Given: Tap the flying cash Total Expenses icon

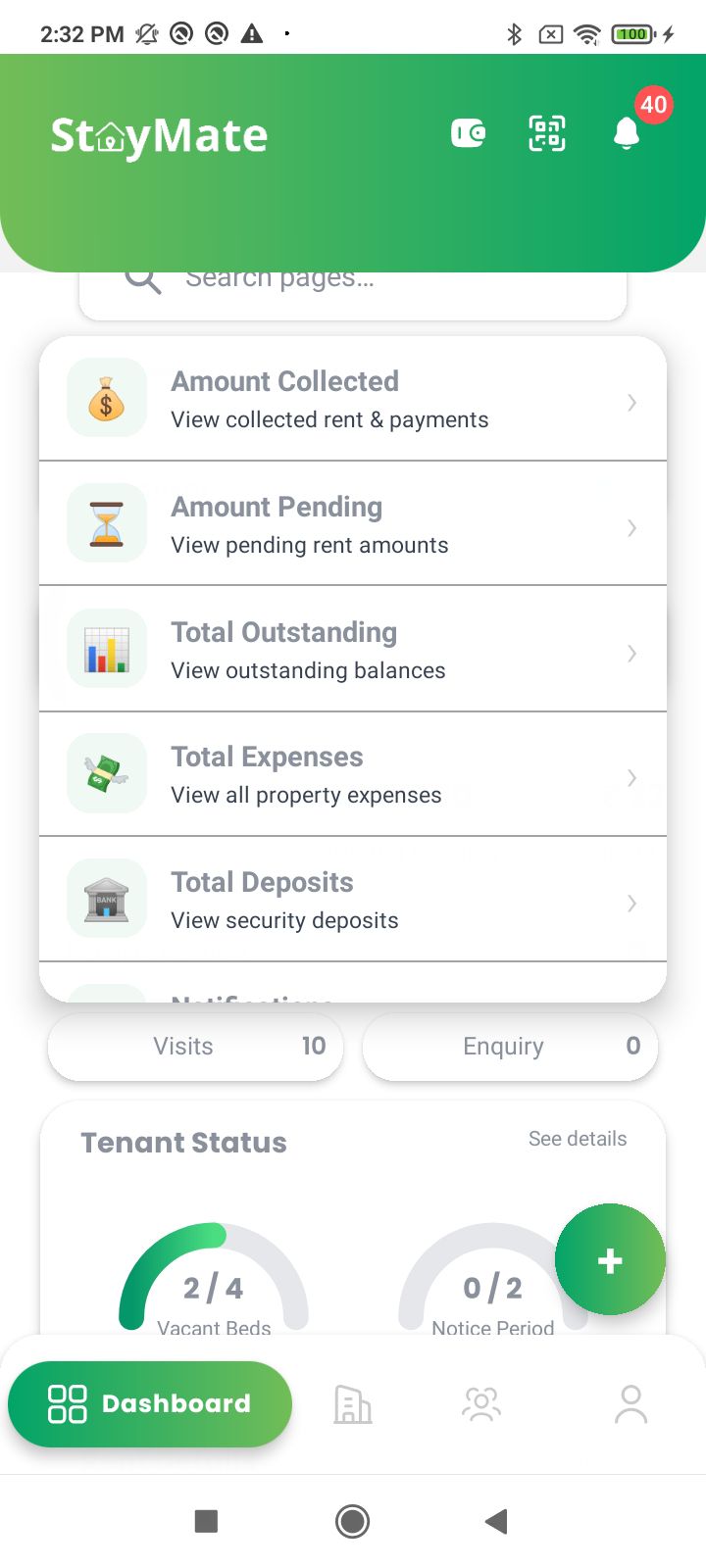Looking at the screenshot, I should (107, 774).
